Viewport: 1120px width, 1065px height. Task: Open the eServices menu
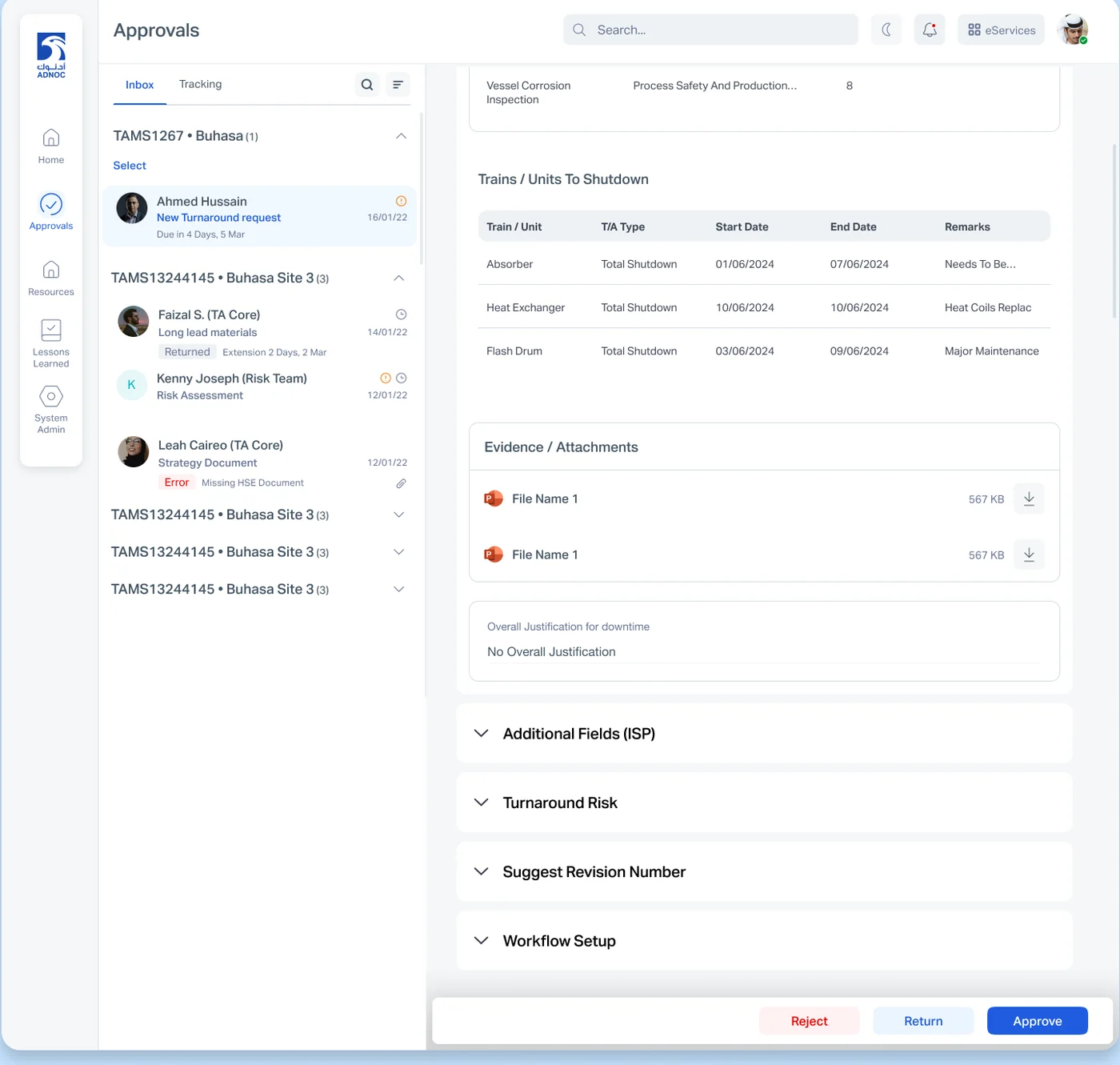coord(1002,30)
